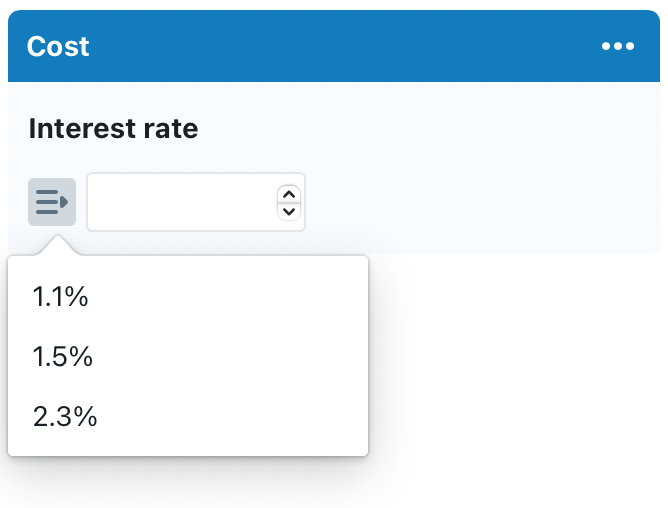Viewport: 668px width, 508px height.
Task: Click empty panel area right of the input
Action: pos(480,202)
